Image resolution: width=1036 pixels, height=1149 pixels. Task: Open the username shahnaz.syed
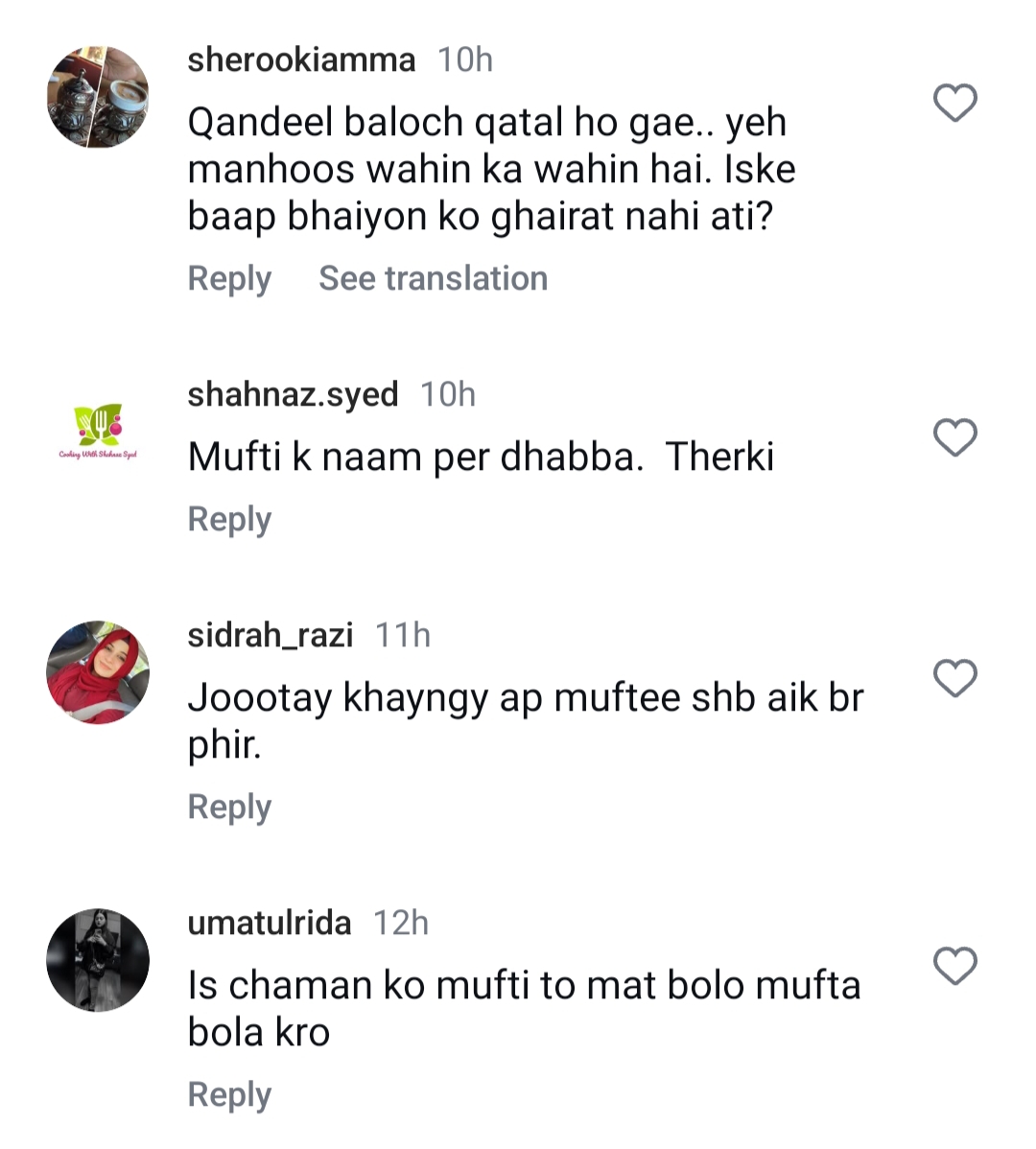coord(293,393)
